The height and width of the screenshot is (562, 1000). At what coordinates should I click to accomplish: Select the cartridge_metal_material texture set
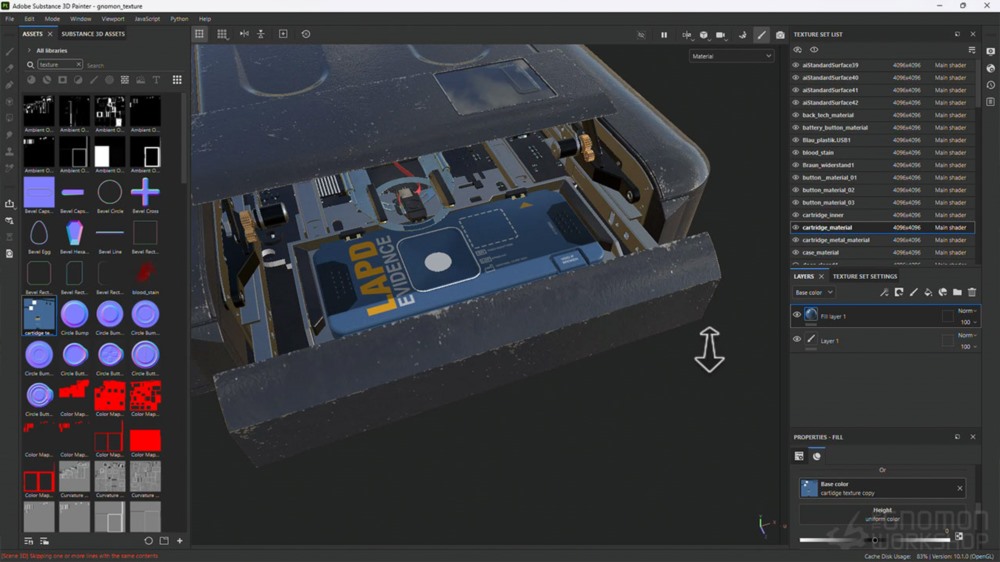click(883, 240)
